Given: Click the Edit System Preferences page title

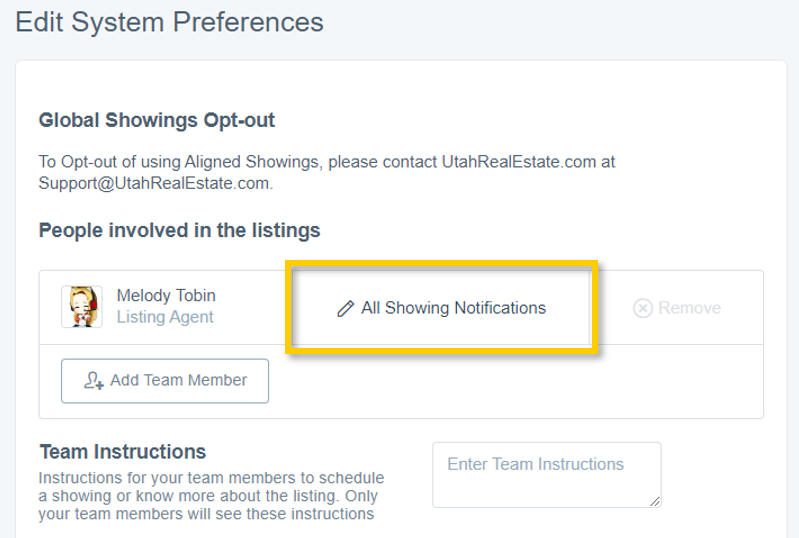Looking at the screenshot, I should click(x=169, y=22).
